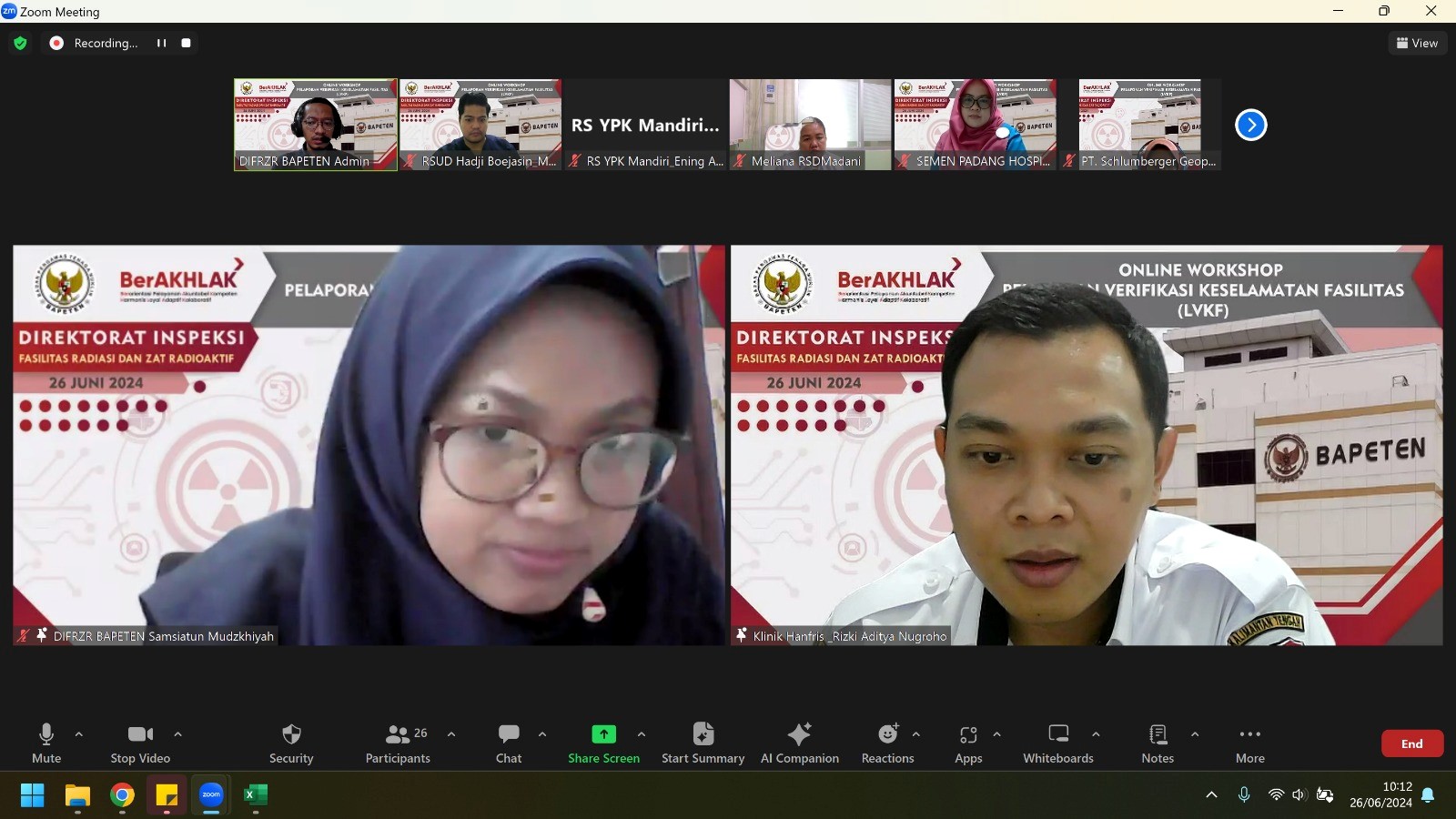Open the Apps panel
1456x819 pixels.
click(x=968, y=743)
